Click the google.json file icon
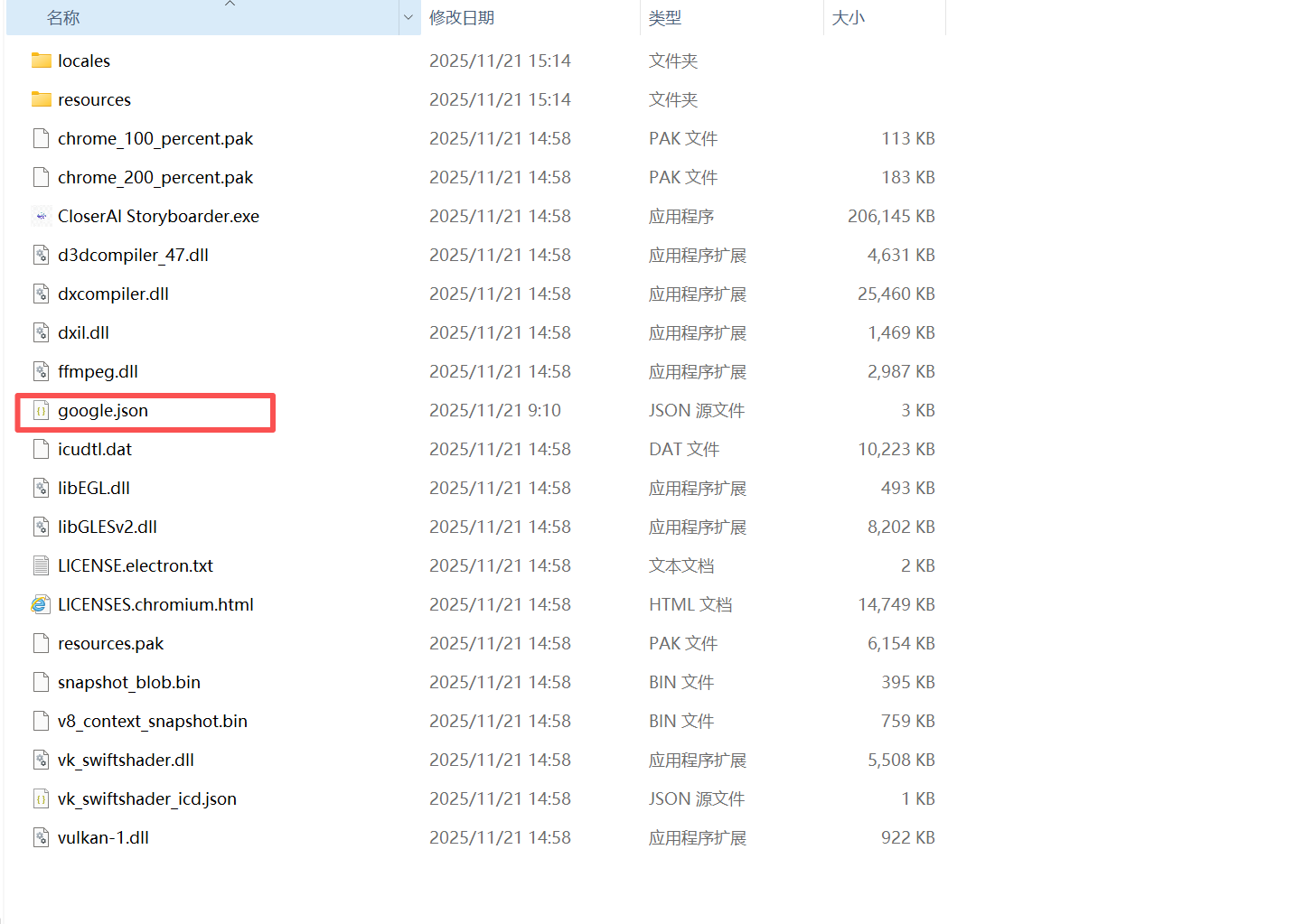This screenshot has height=924, width=1314. (x=41, y=411)
